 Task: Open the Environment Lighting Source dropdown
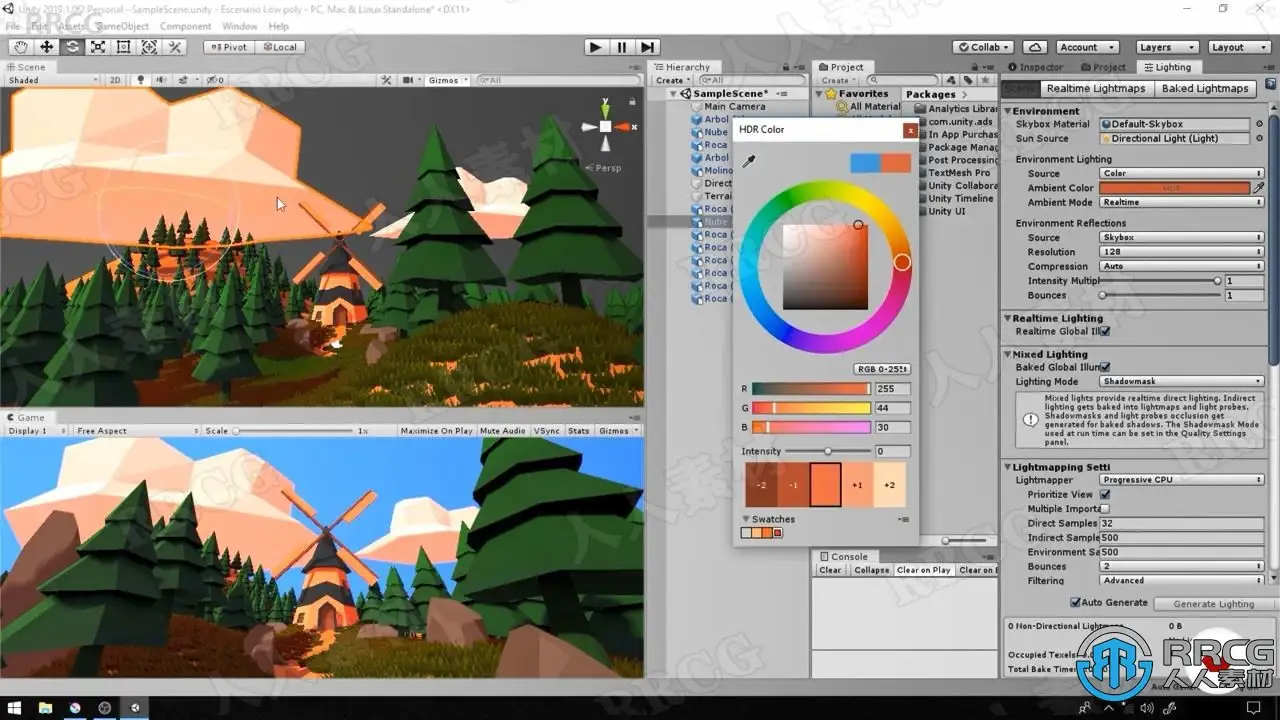tap(1182, 173)
